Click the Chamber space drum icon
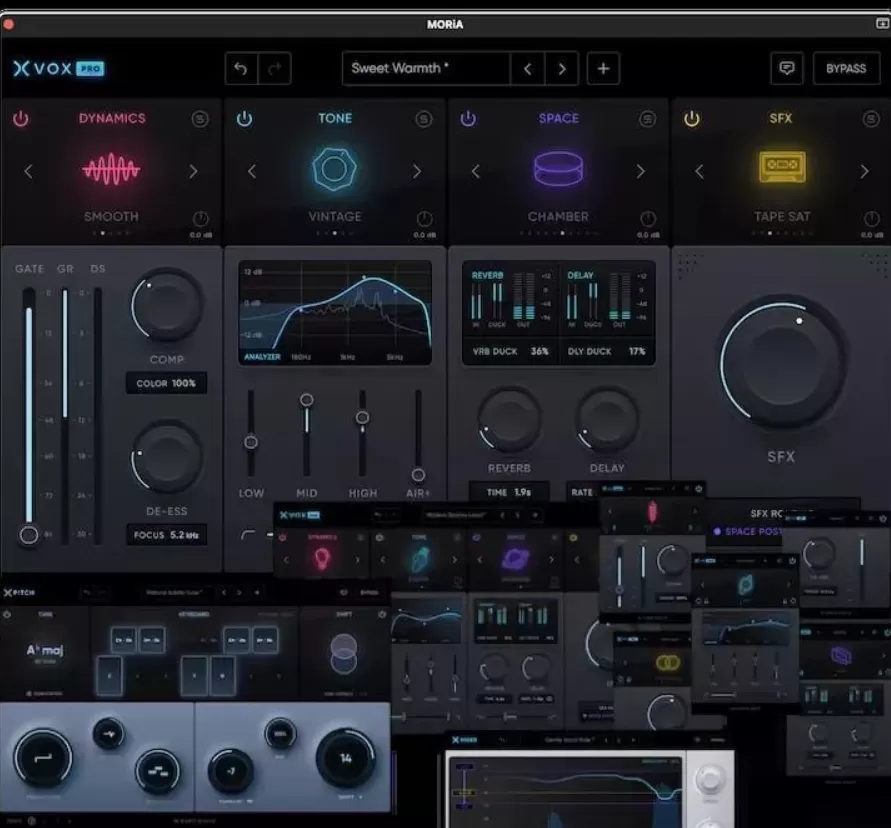 pos(558,169)
